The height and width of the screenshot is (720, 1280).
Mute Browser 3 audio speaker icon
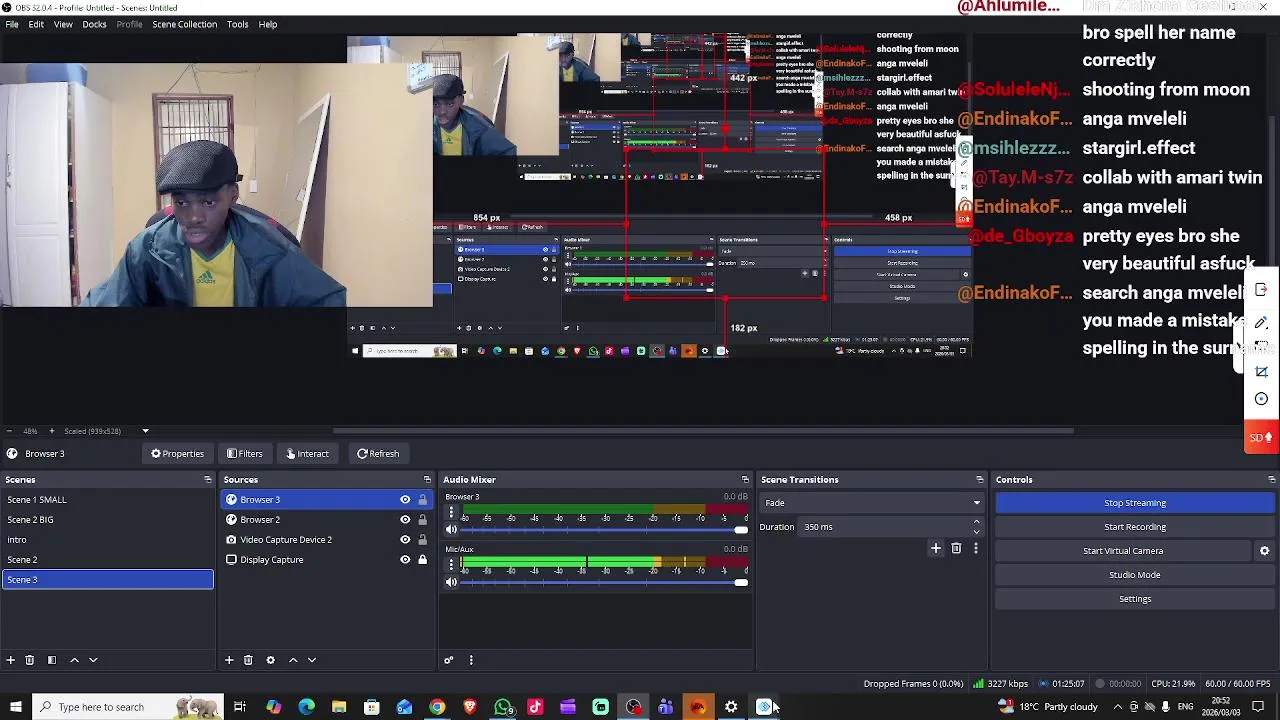click(x=451, y=530)
